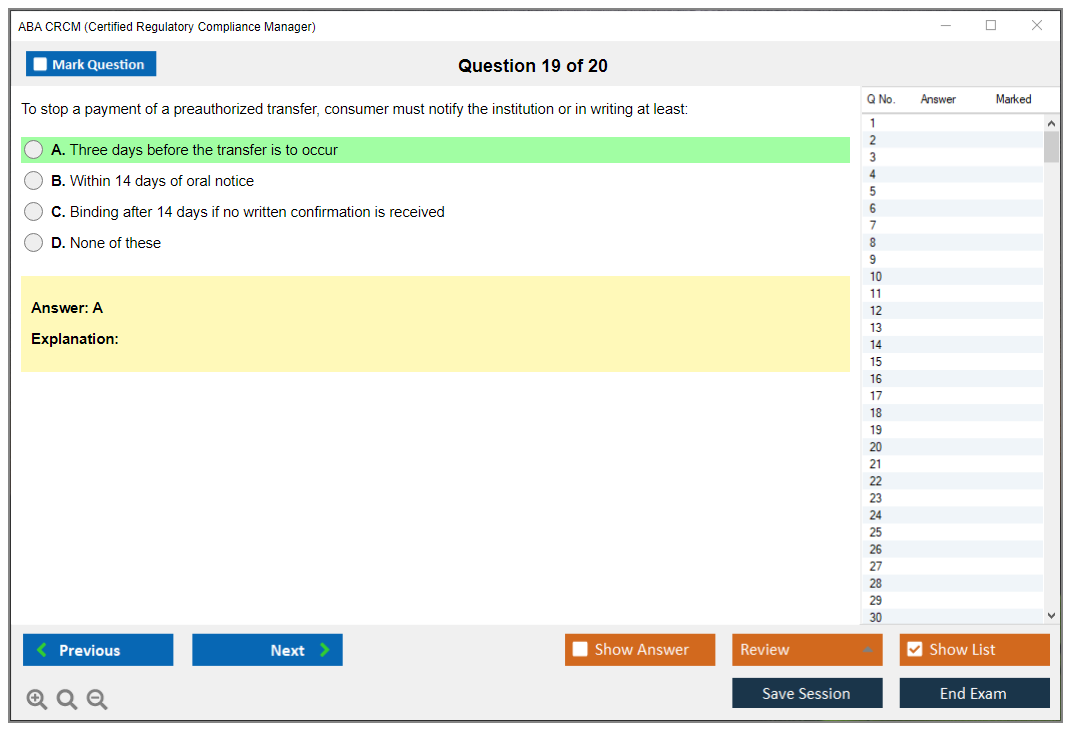
Task: Pick option D None of these
Action: pyautogui.click(x=34, y=243)
